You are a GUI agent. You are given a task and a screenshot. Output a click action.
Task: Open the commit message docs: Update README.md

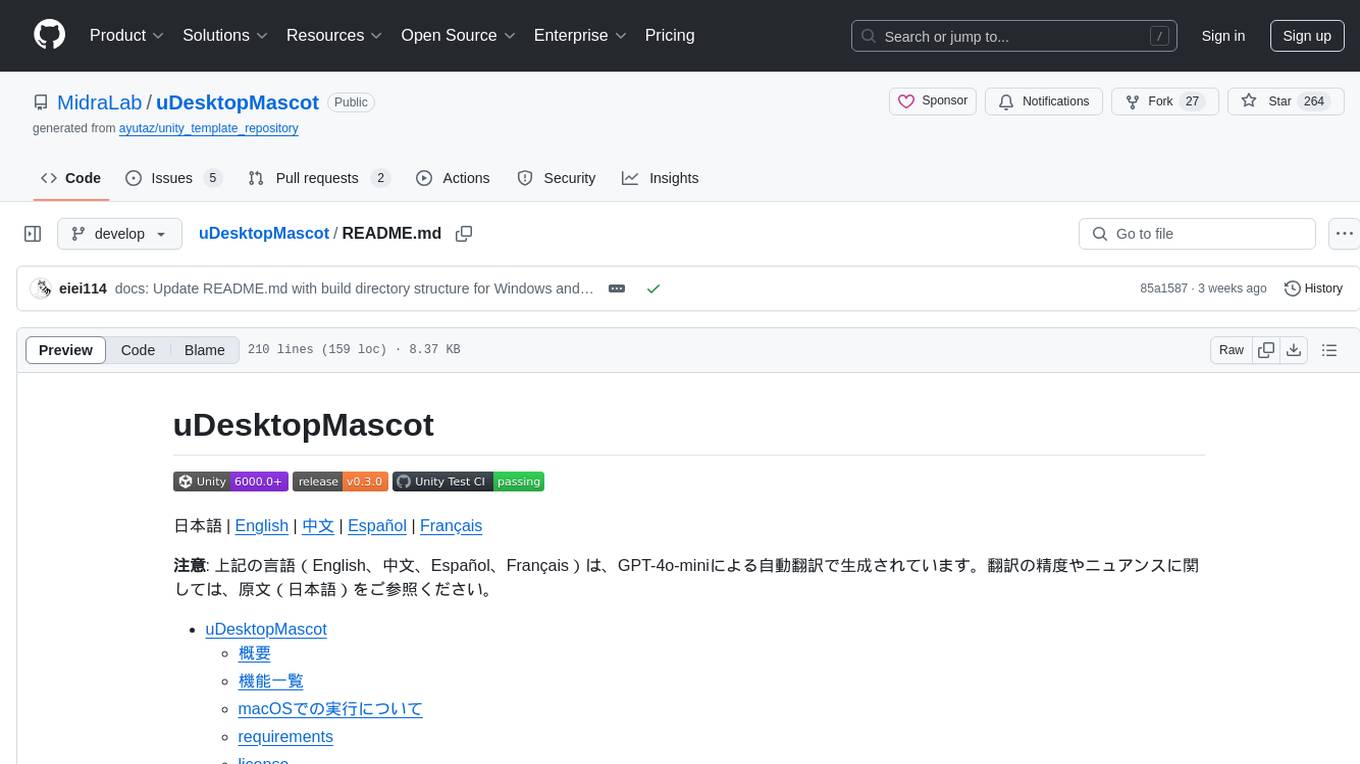click(x=354, y=288)
